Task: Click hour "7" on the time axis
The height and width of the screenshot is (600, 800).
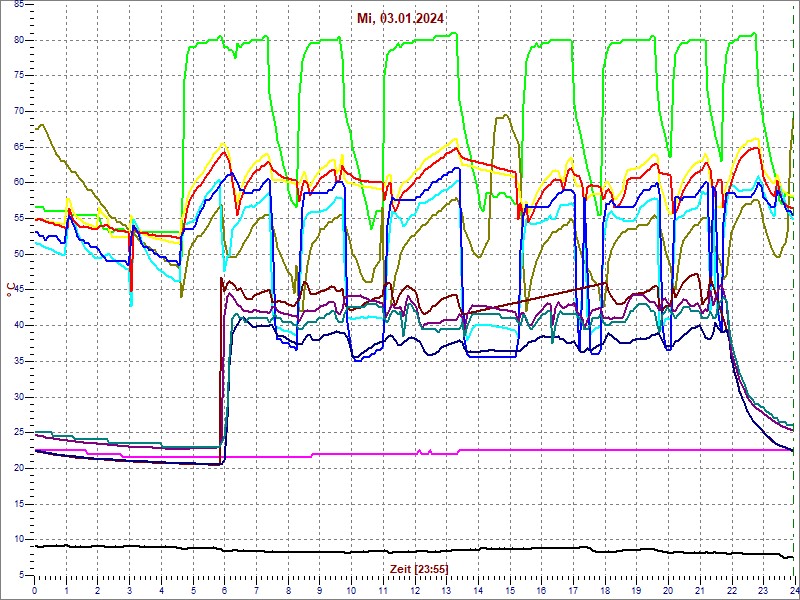Action: (256, 588)
